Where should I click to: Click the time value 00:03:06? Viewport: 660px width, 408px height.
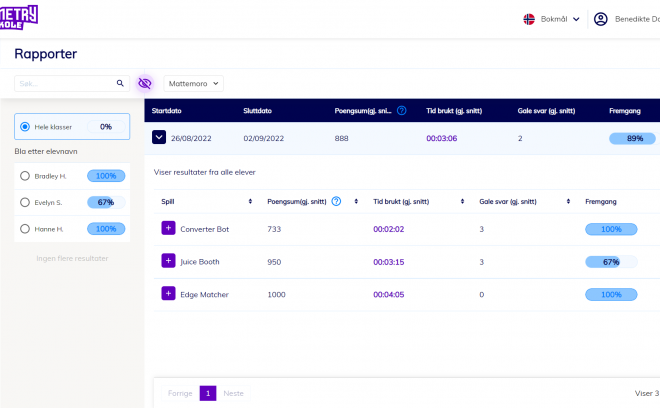tap(442, 138)
